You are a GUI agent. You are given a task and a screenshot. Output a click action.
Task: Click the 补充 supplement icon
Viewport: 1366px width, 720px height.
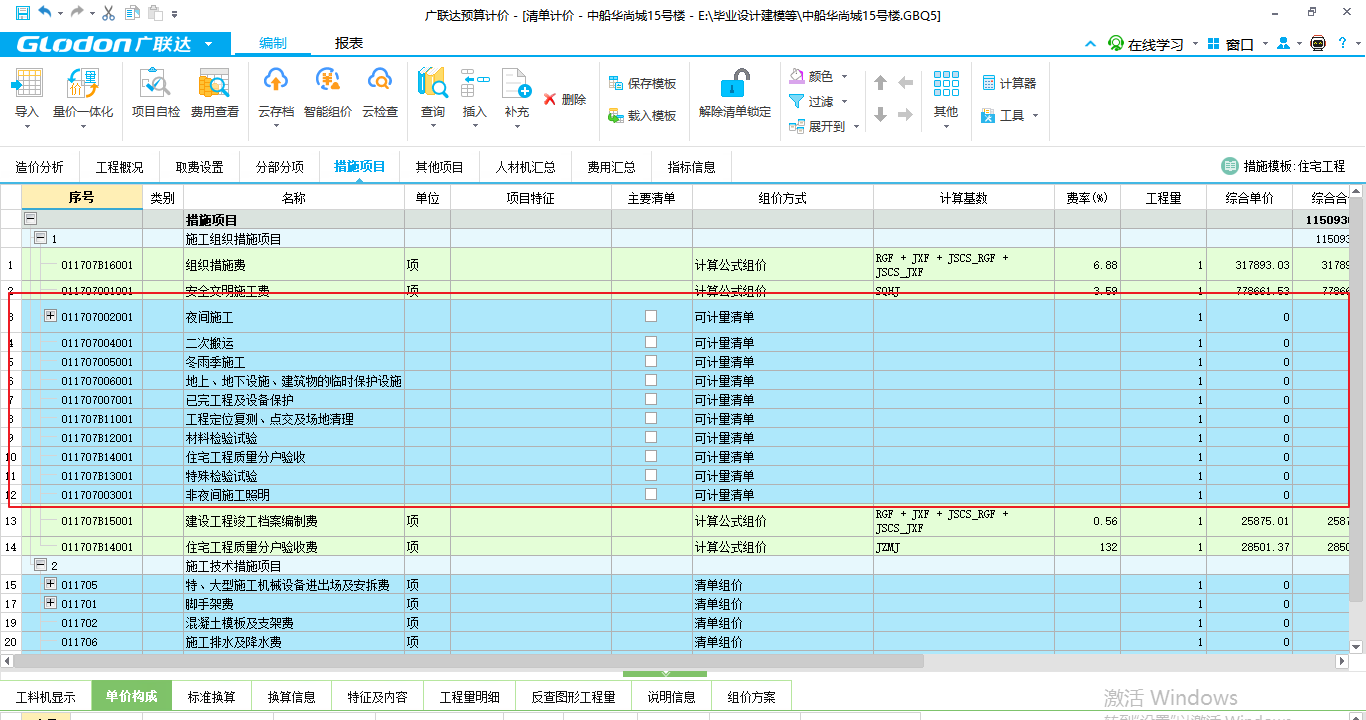(x=516, y=84)
